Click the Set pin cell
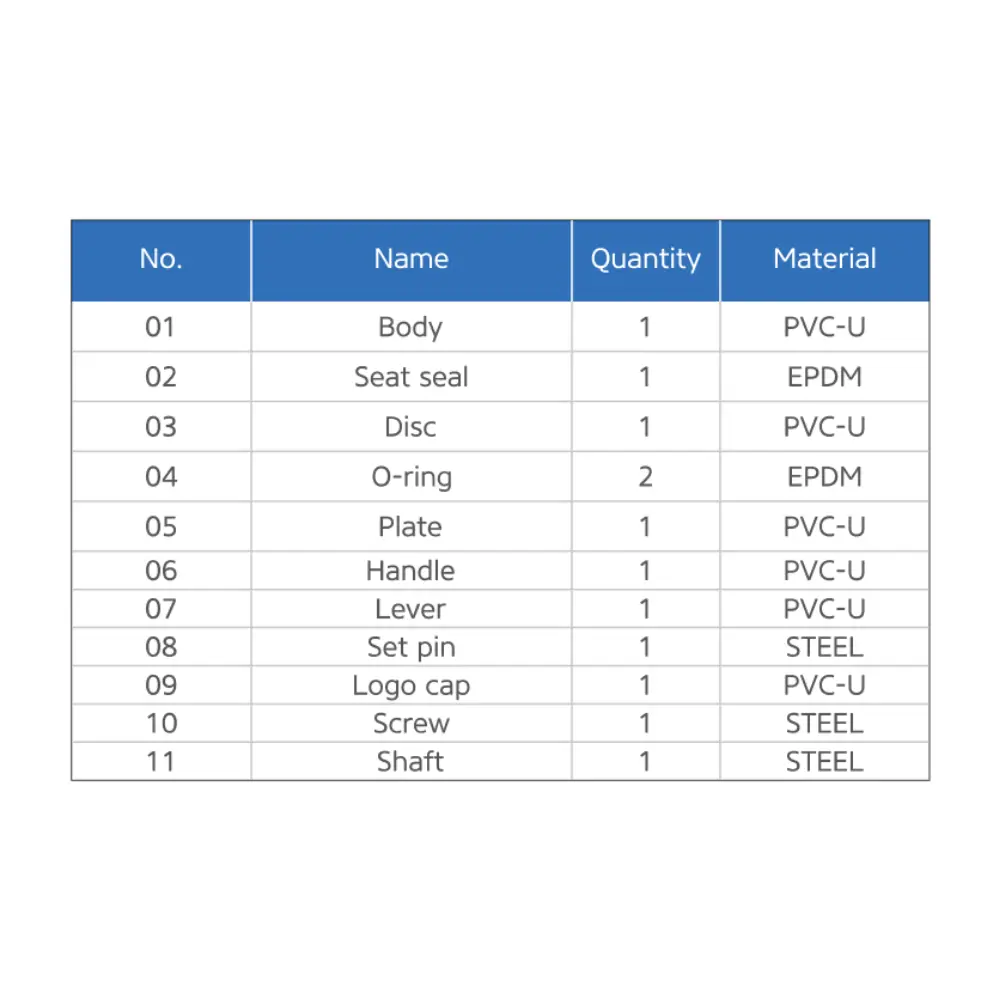The image size is (1000, 1000). [411, 647]
